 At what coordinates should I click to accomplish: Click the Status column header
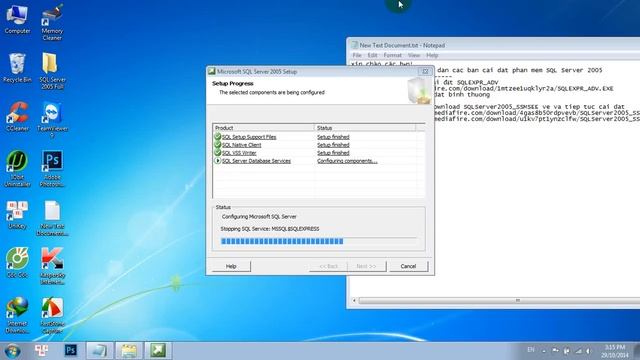click(365, 128)
